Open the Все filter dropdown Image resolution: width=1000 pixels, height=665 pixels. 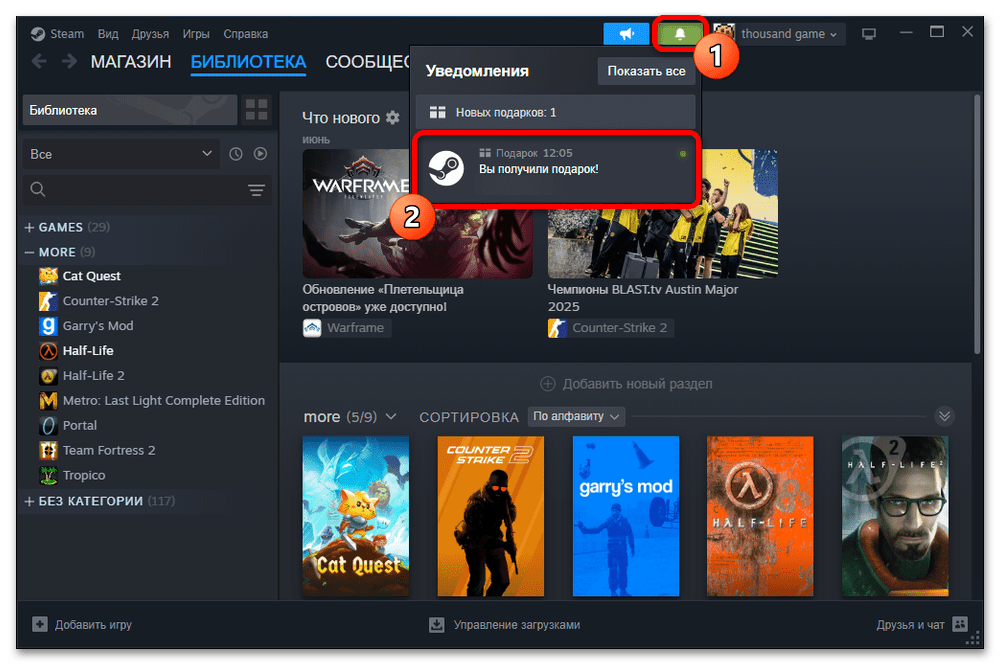point(121,154)
